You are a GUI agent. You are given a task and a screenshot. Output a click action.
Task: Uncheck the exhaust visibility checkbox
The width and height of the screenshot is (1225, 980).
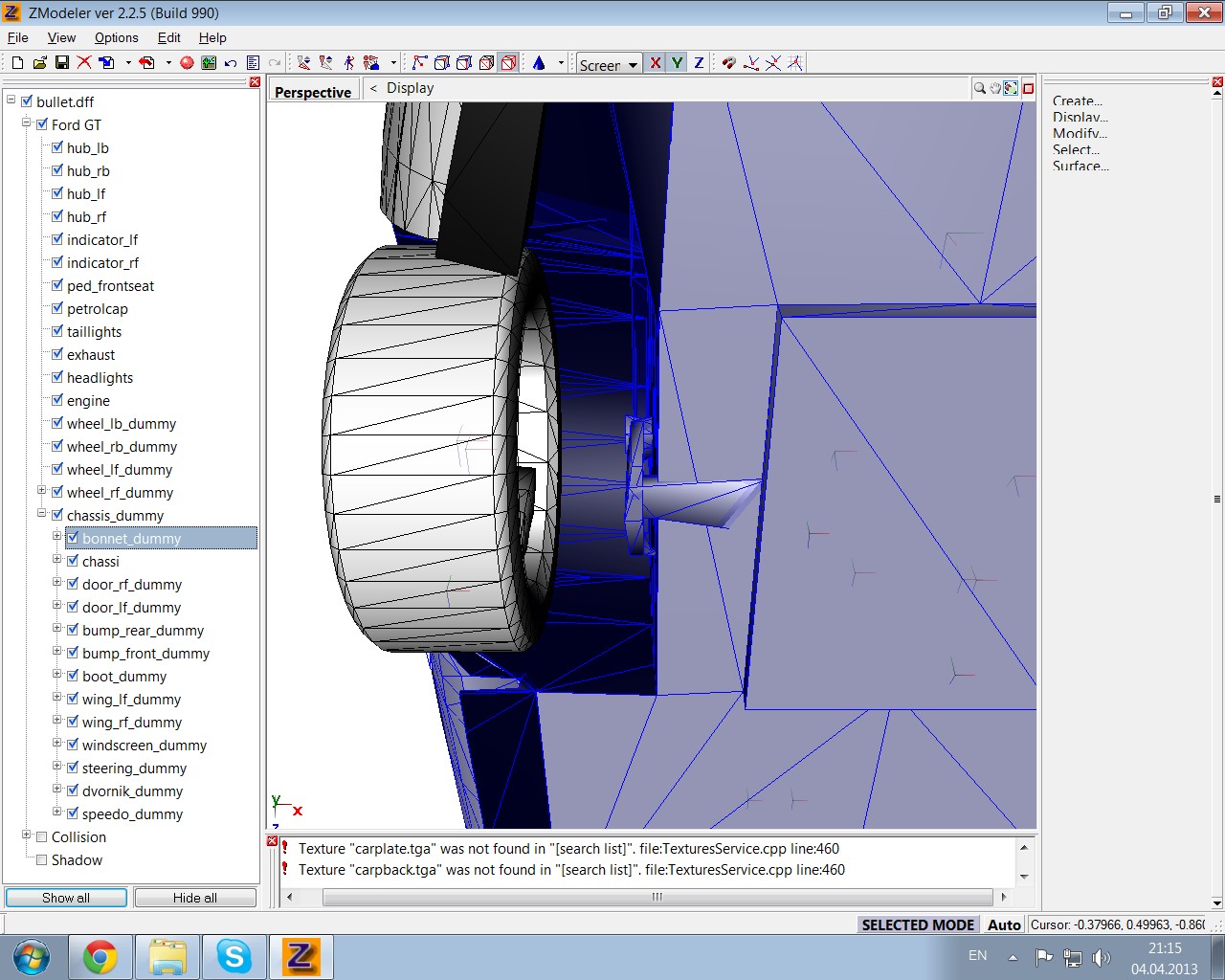coord(57,354)
